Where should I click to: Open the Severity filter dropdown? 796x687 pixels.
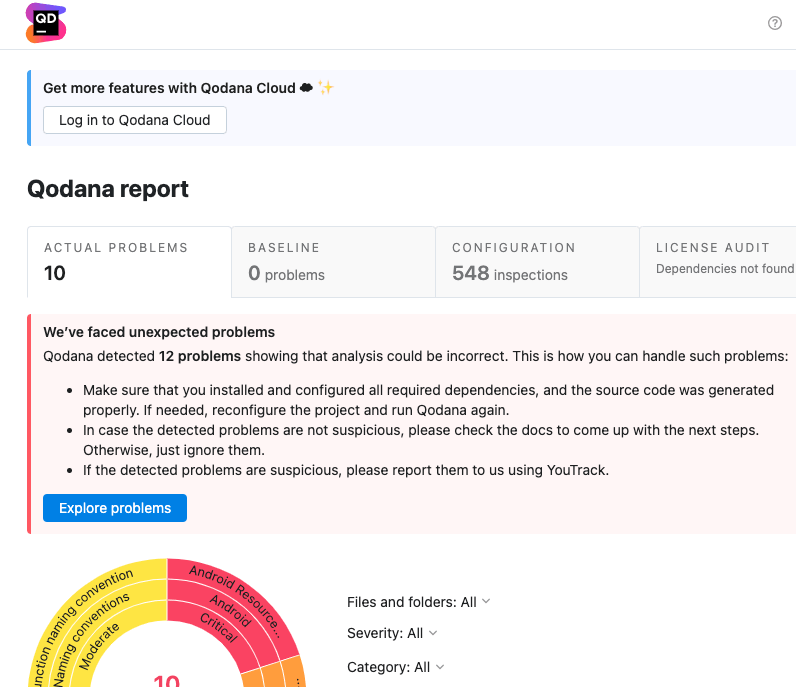pyautogui.click(x=392, y=633)
